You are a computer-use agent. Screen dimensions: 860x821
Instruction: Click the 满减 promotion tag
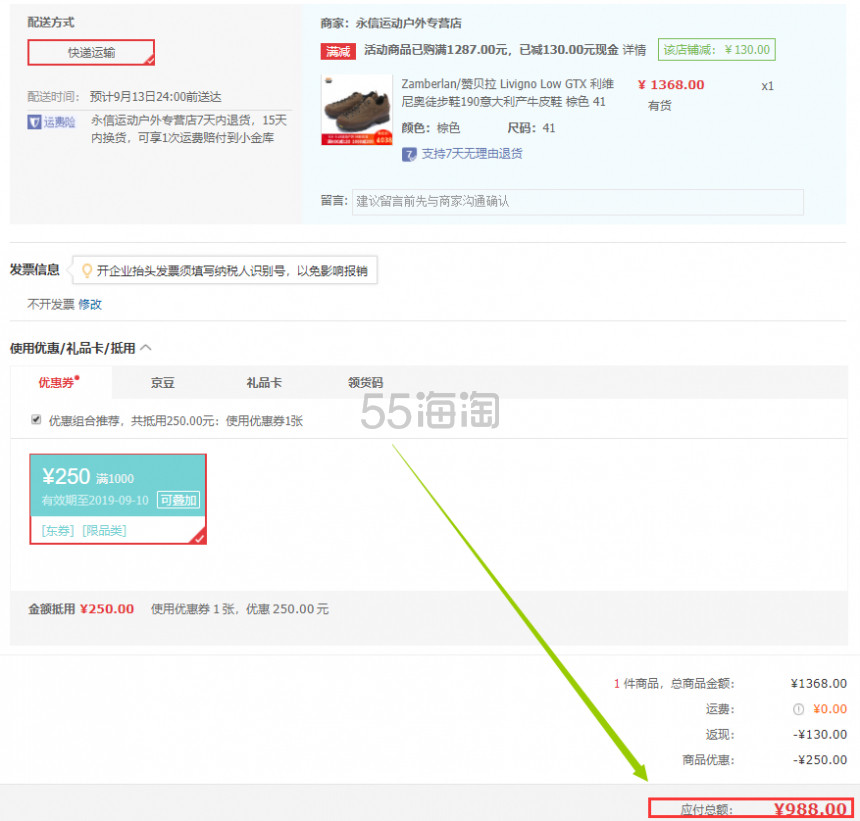click(x=338, y=51)
